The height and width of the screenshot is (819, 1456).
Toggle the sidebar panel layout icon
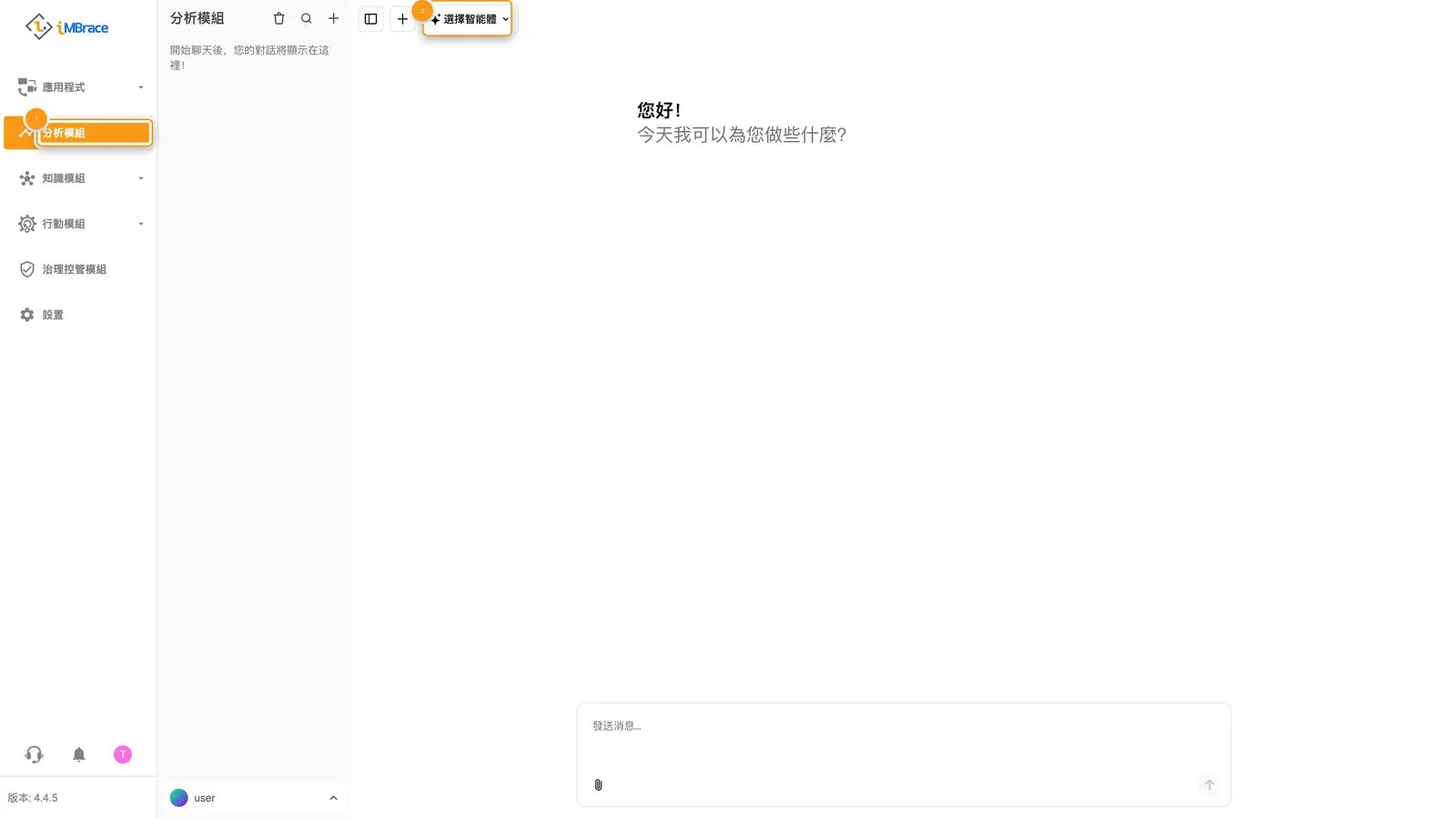(x=370, y=18)
